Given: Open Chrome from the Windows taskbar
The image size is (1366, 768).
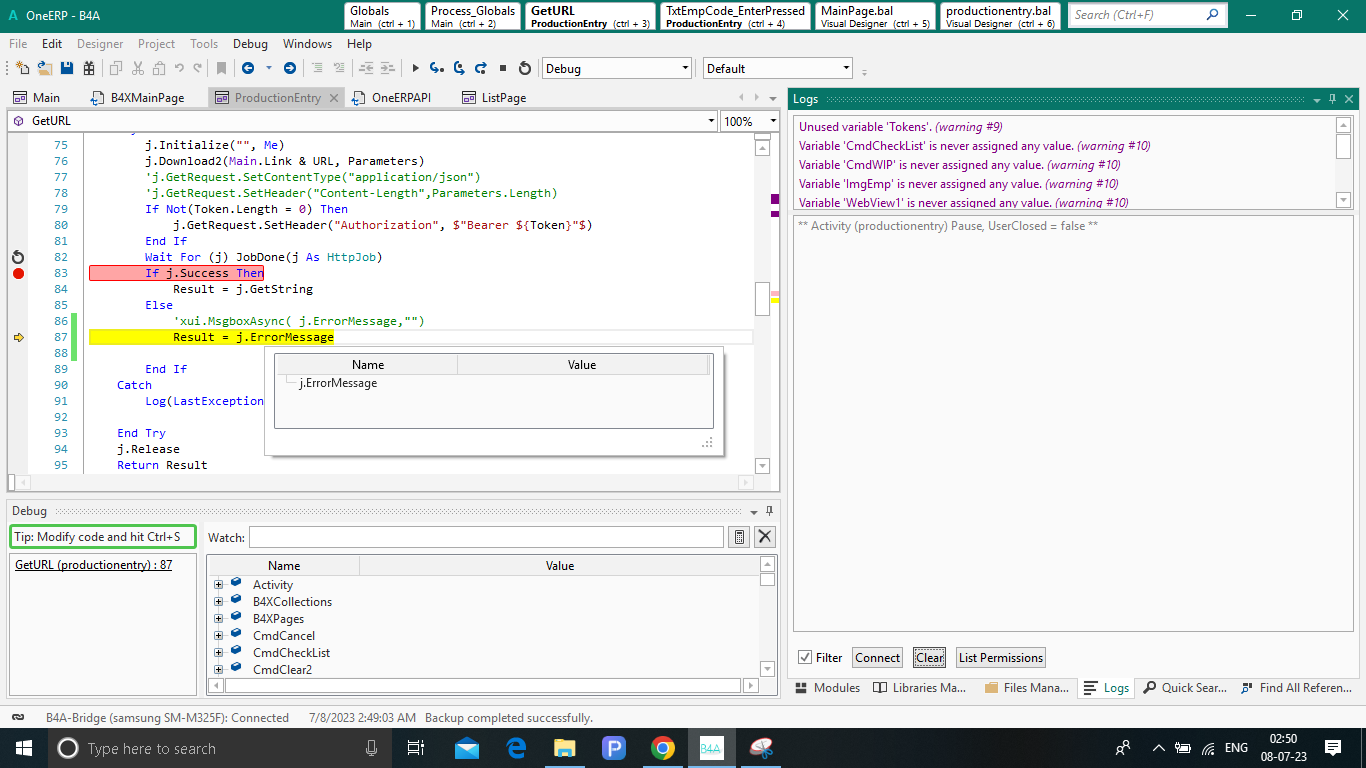Looking at the screenshot, I should (x=662, y=748).
